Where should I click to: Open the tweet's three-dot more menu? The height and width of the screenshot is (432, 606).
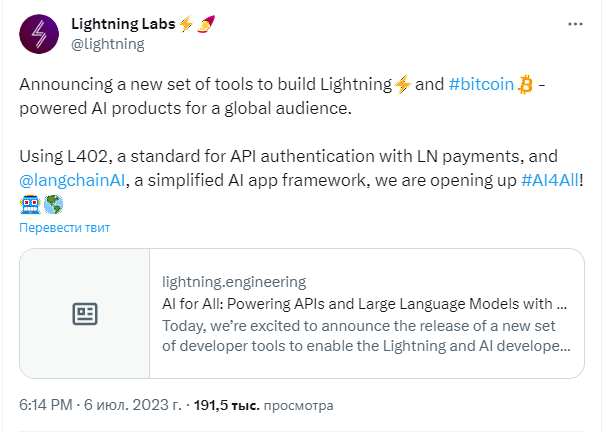575,23
